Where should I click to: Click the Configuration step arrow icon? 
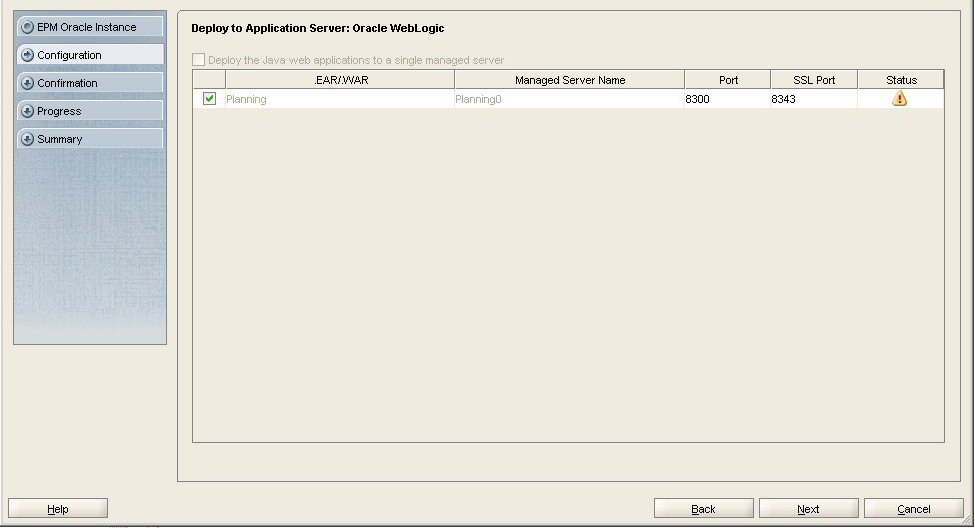(27, 55)
